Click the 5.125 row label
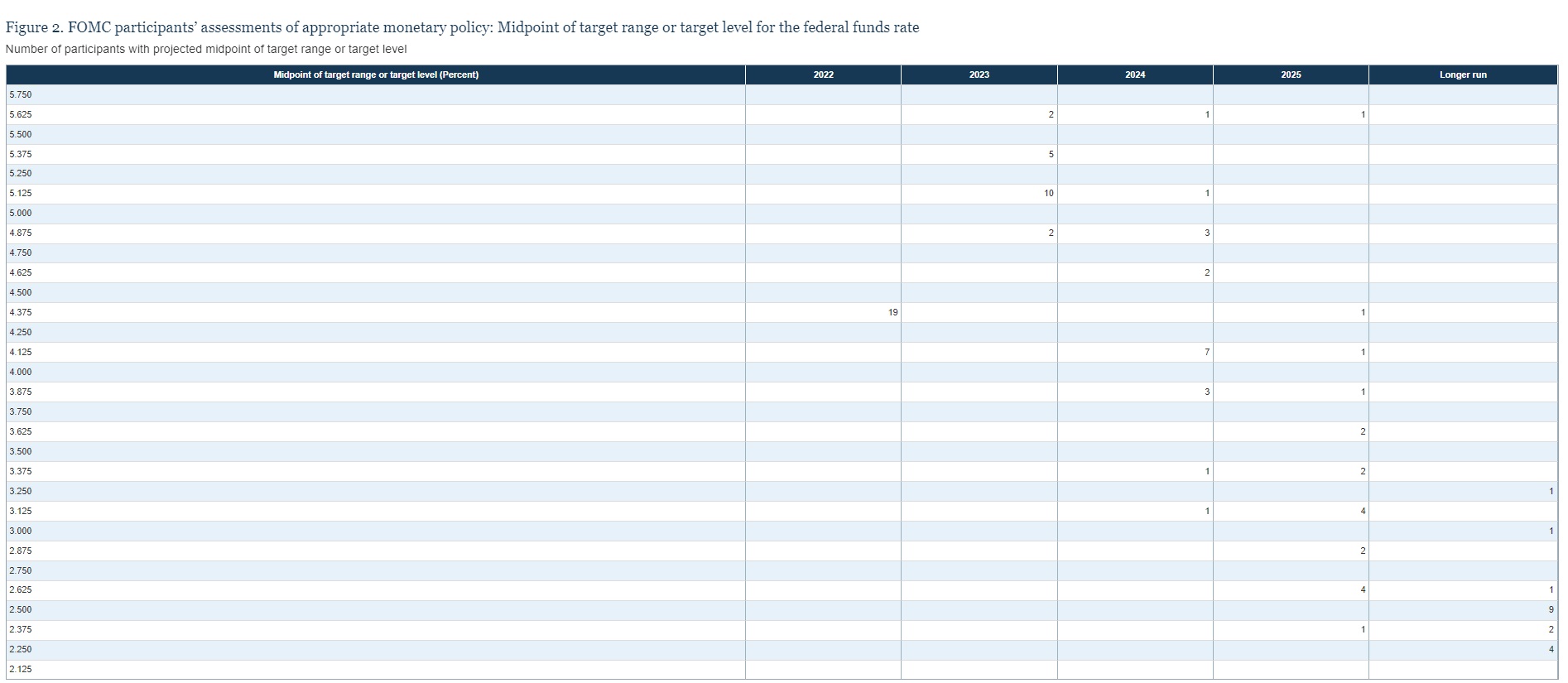Image resolution: width=1568 pixels, height=683 pixels. pos(21,193)
